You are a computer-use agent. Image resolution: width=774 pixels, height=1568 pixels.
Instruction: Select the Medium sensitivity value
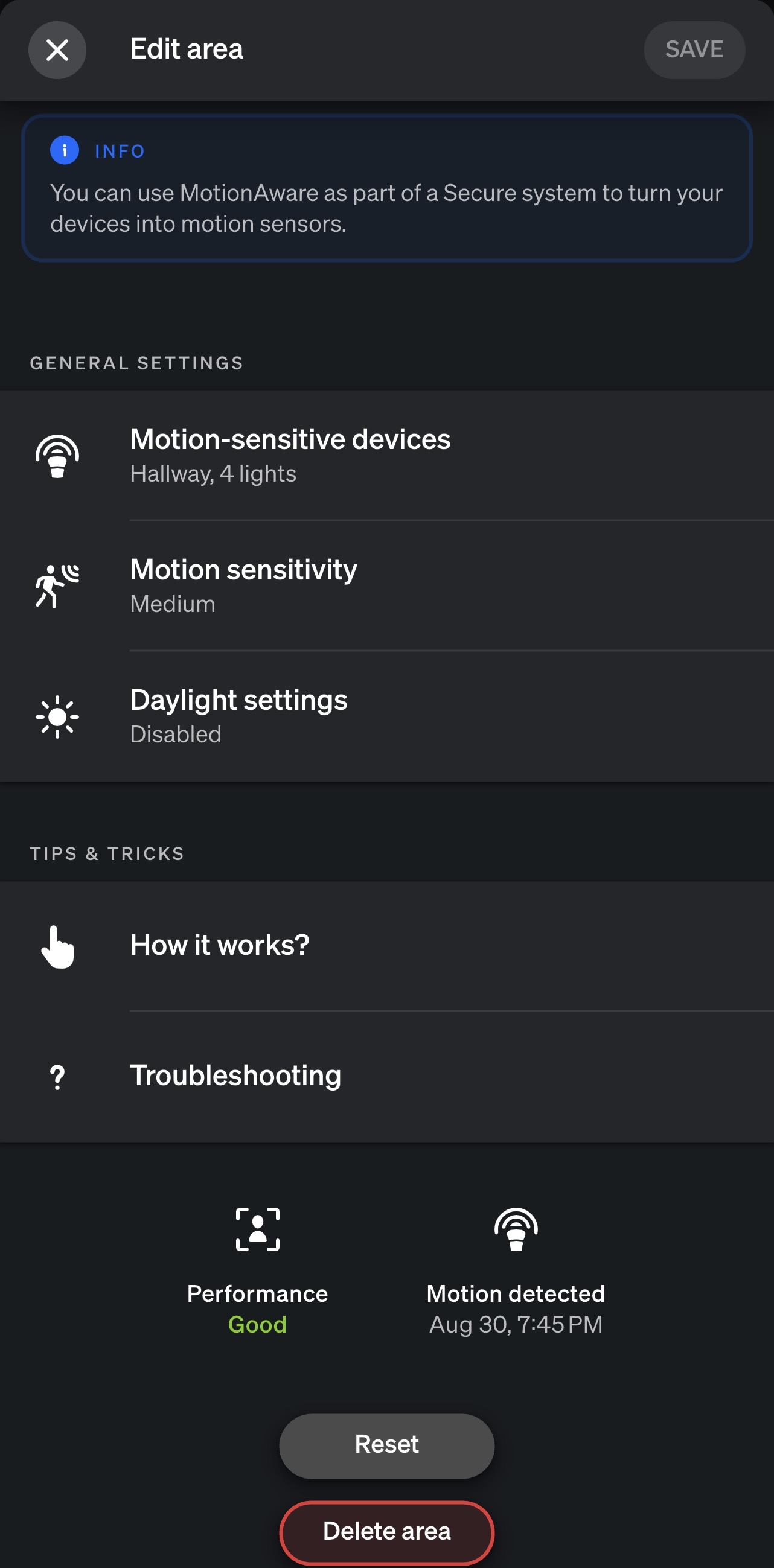[x=173, y=604]
